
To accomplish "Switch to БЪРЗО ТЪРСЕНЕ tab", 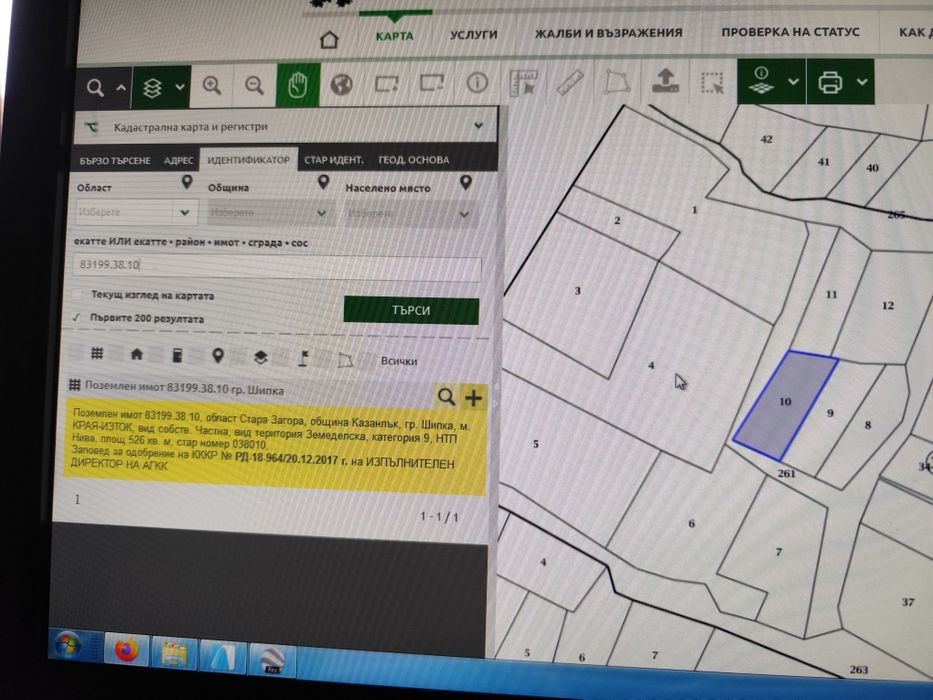I will [x=115, y=161].
